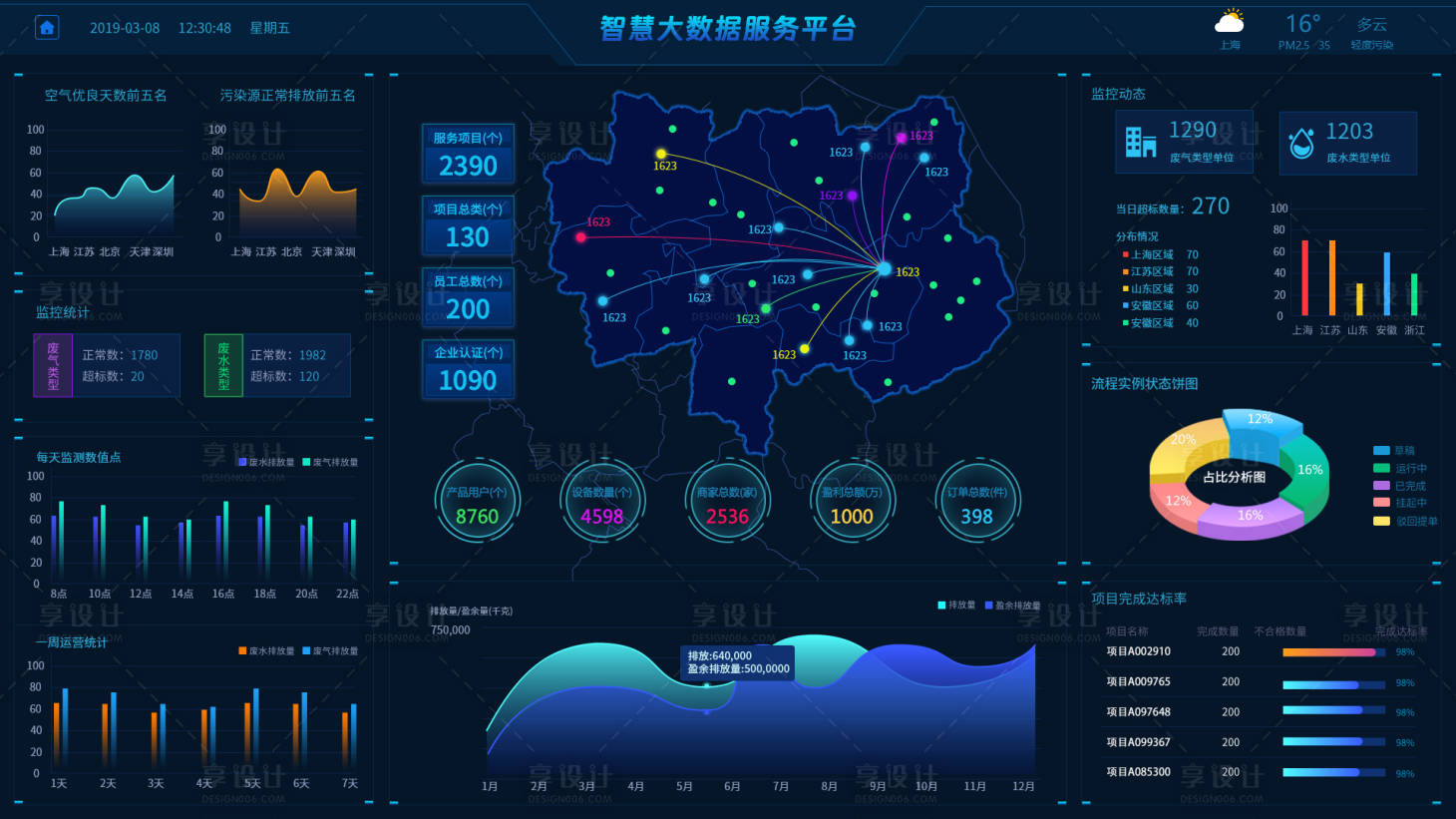The width and height of the screenshot is (1456, 819).
Task: Toggle 废水排放量 legend in 每天监测数值点 chart
Action: (x=266, y=462)
